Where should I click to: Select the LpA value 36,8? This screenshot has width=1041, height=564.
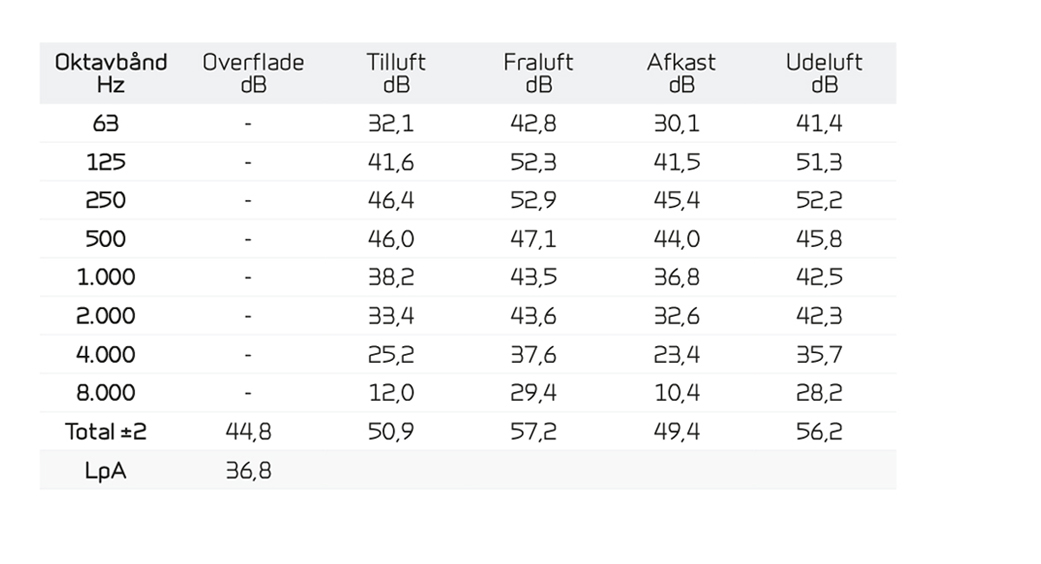(248, 471)
